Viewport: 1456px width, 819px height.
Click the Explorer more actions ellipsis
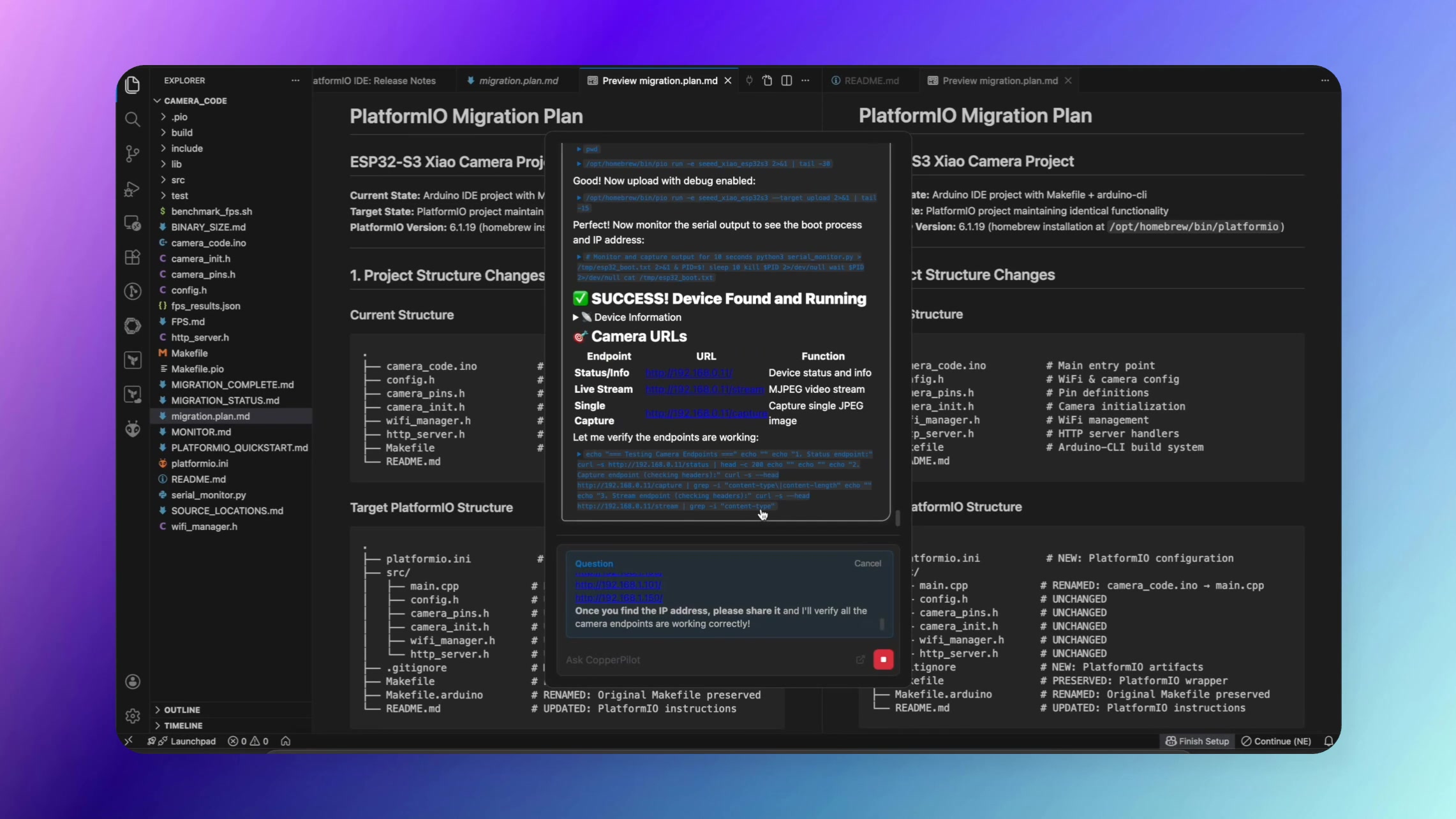point(295,80)
